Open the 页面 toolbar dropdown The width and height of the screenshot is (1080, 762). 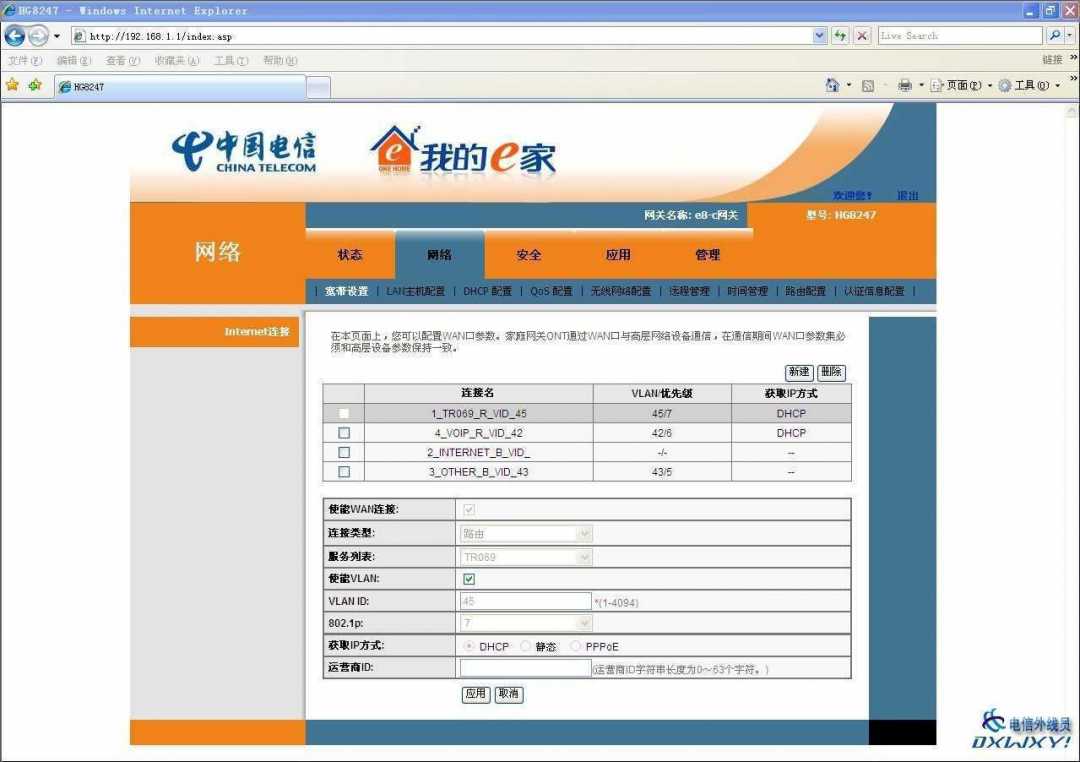coord(961,85)
